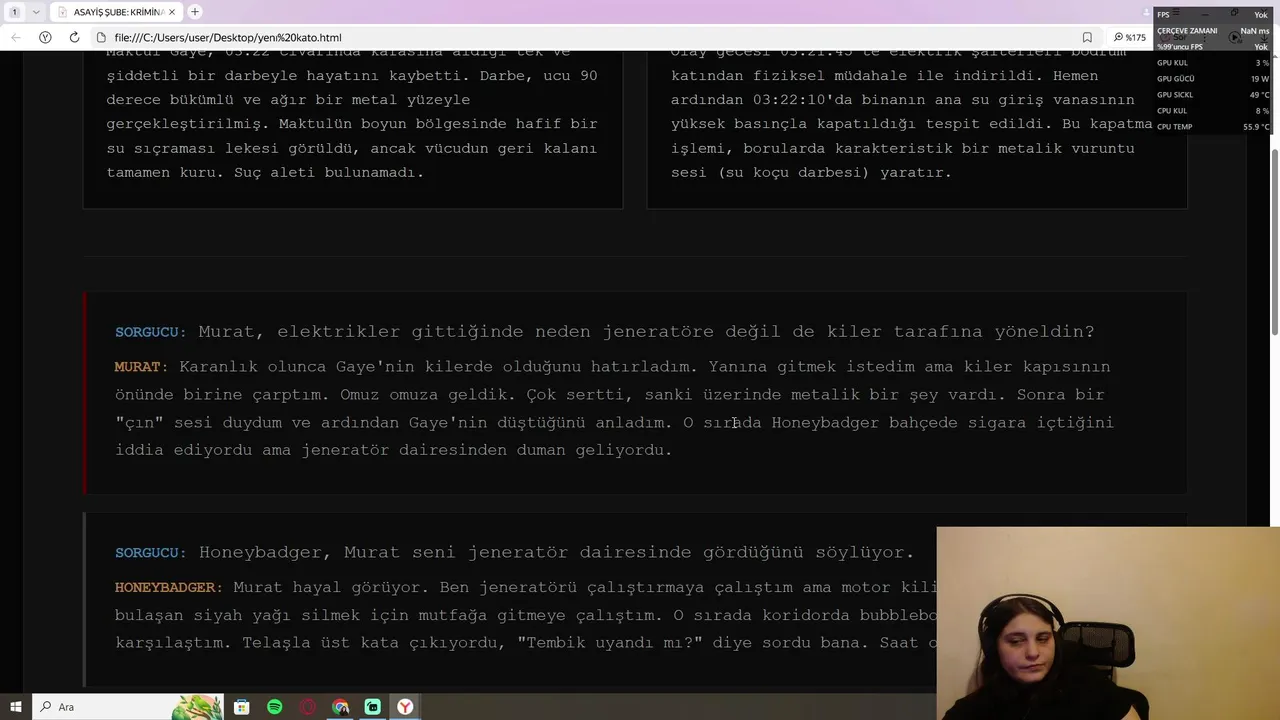
Task: Click the GPU GÜCÜ 19 W row
Action: [x=1213, y=79]
